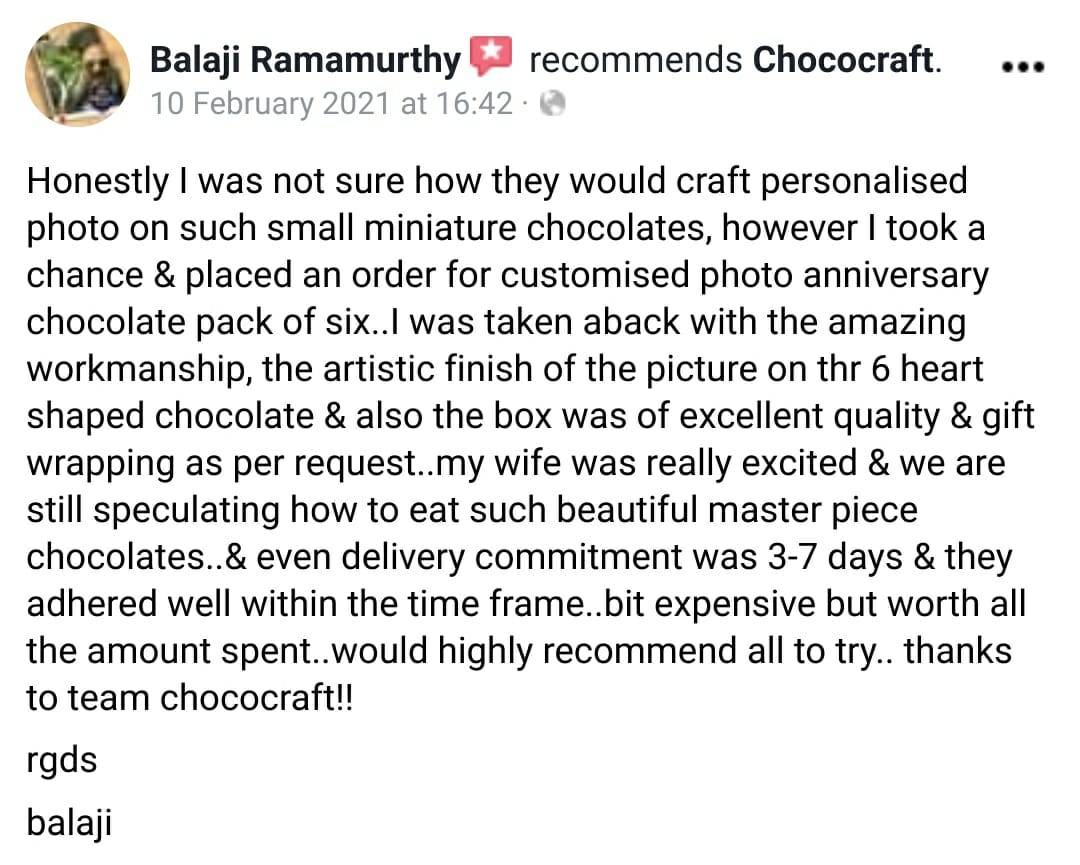Click the text 'delivery commitment was 3-7 days'
The height and width of the screenshot is (865, 1080).
[622, 556]
